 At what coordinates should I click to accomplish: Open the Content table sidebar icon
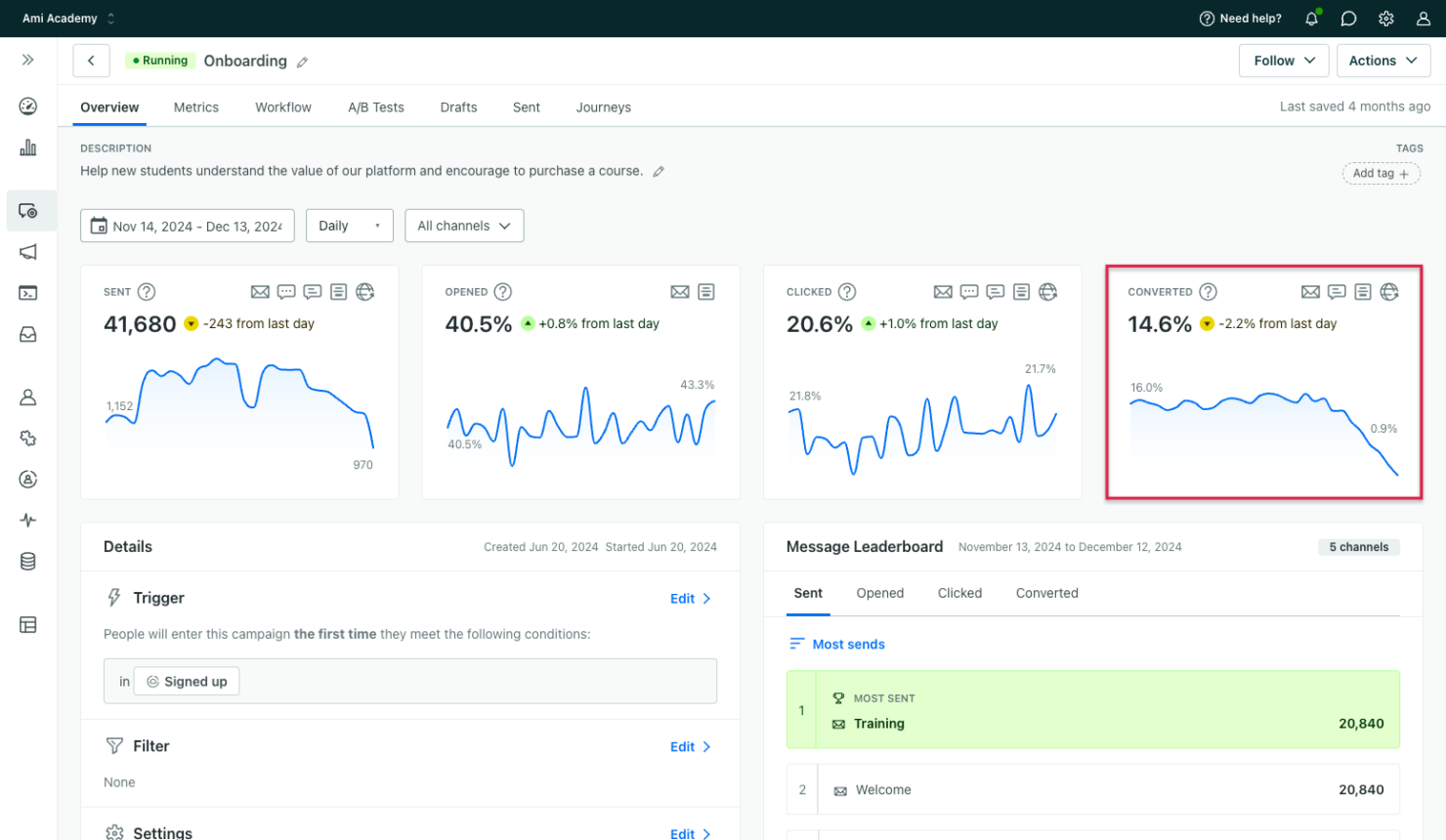coord(28,625)
